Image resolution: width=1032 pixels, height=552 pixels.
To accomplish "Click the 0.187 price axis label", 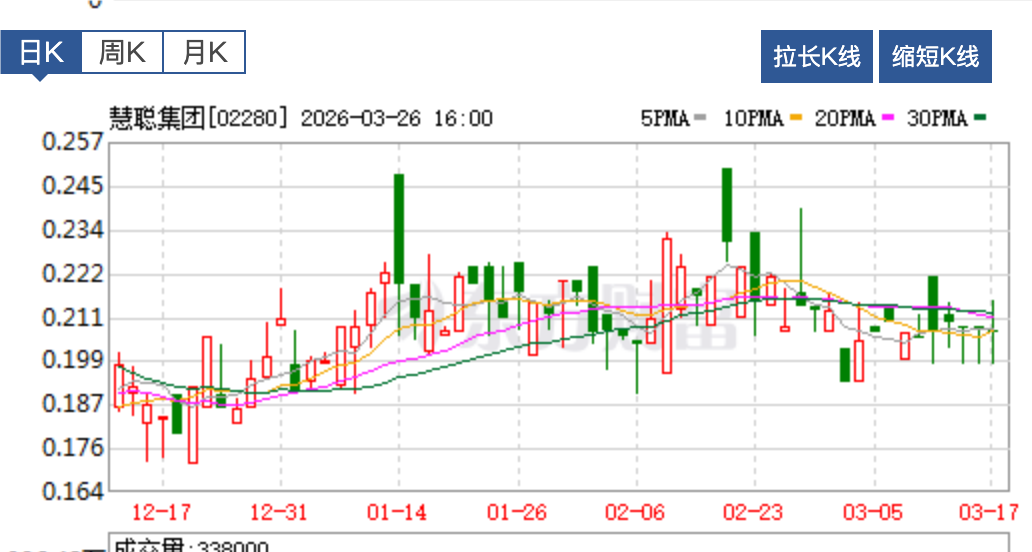I will click(72, 403).
